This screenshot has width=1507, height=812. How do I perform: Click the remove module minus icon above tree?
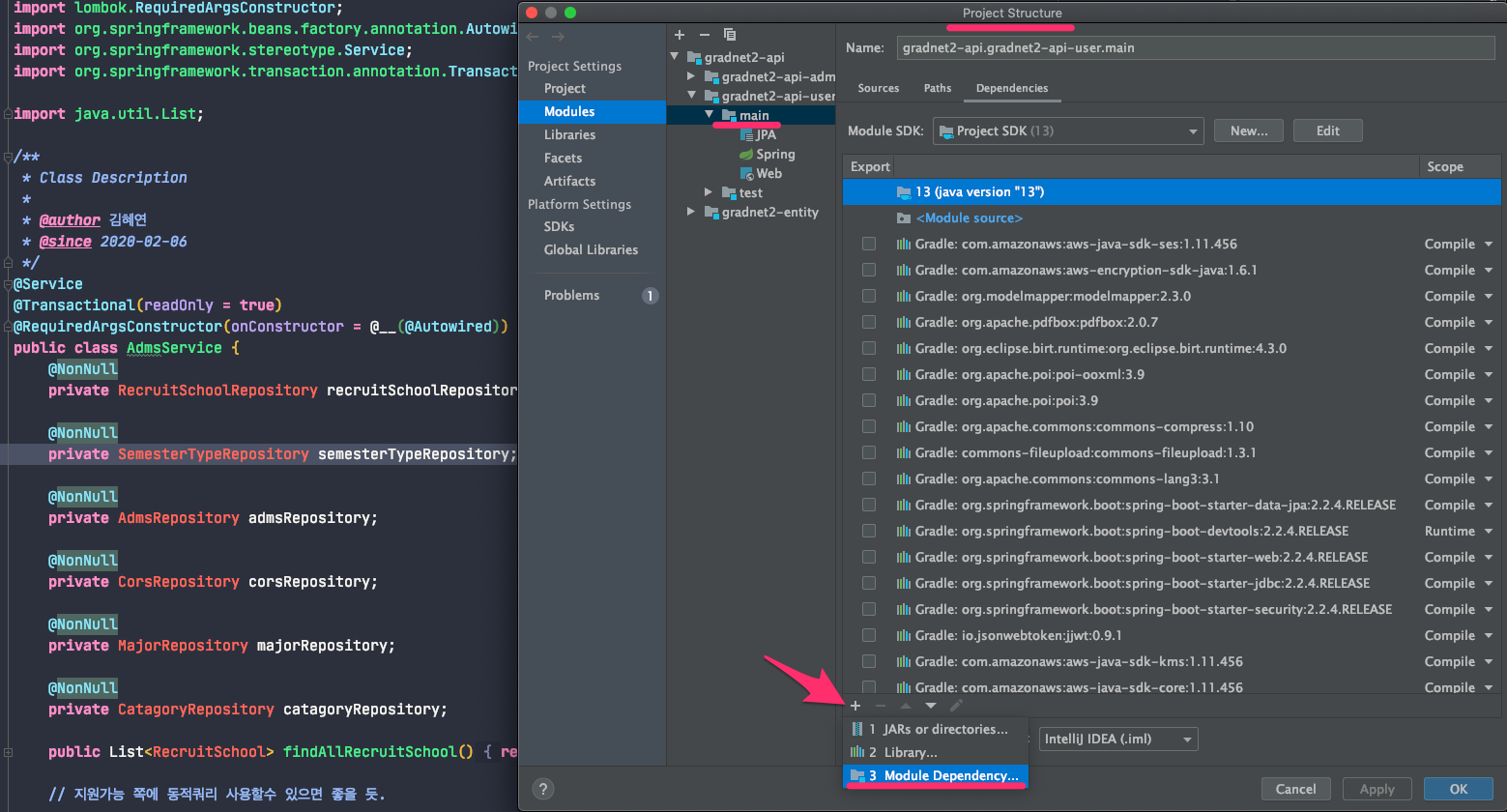tap(705, 35)
